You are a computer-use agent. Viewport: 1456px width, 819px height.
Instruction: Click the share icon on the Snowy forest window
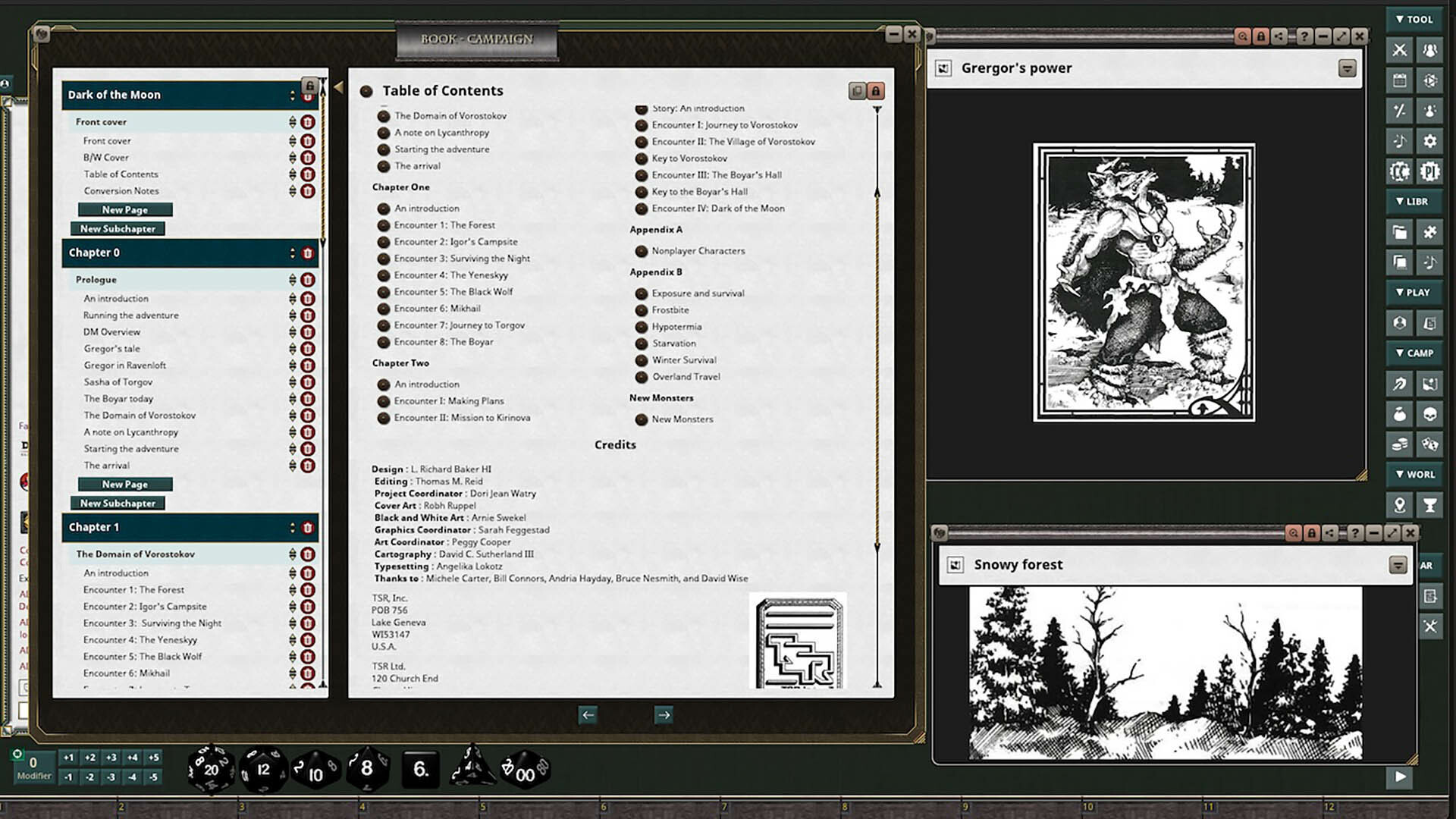click(x=1329, y=532)
